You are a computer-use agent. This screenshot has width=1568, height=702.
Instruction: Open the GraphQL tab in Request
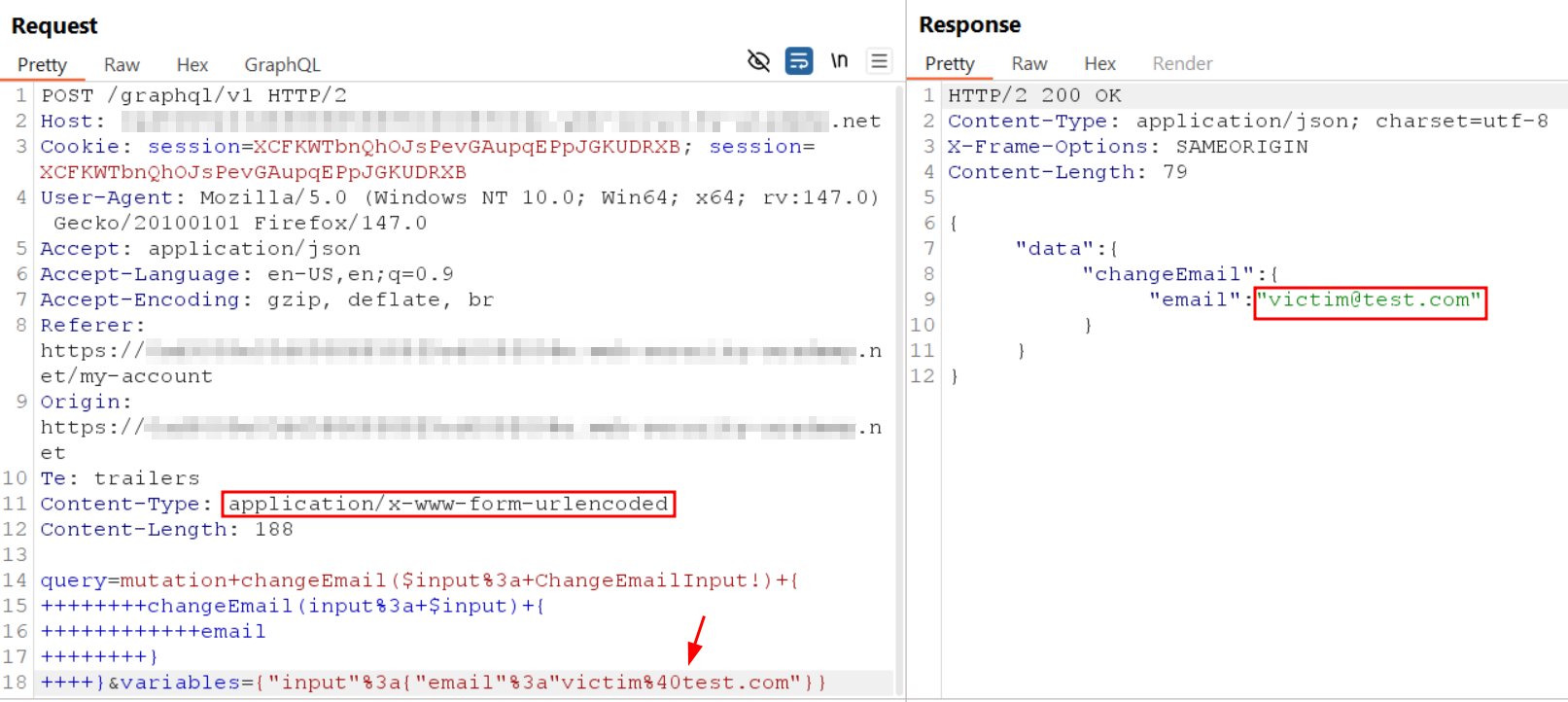tap(282, 65)
